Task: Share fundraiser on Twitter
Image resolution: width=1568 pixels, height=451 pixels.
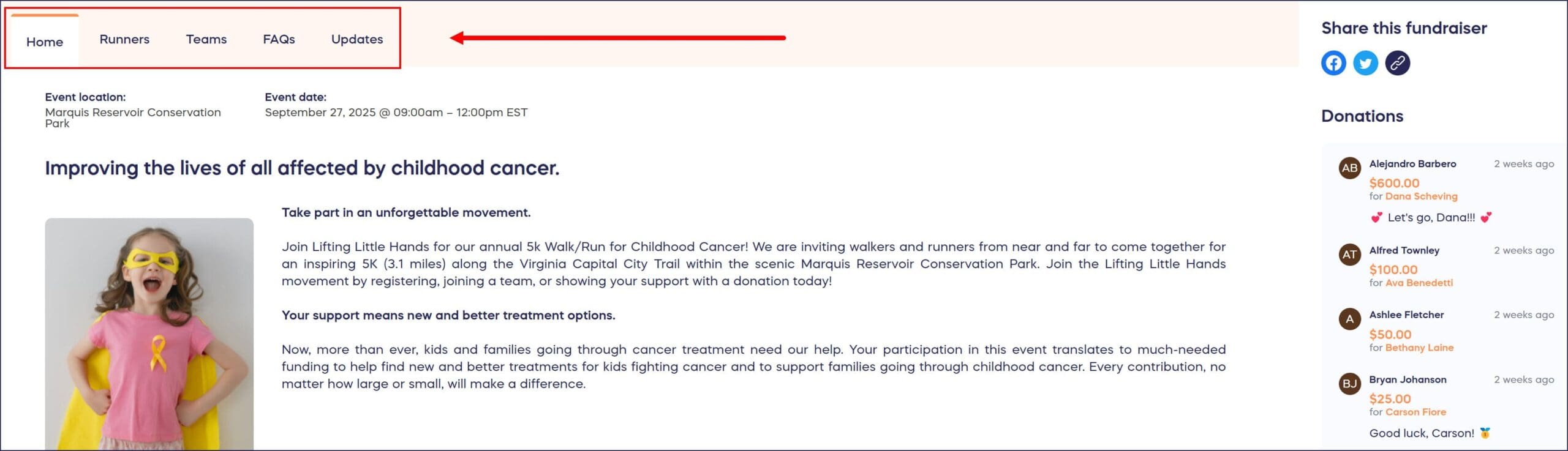Action: (1365, 63)
